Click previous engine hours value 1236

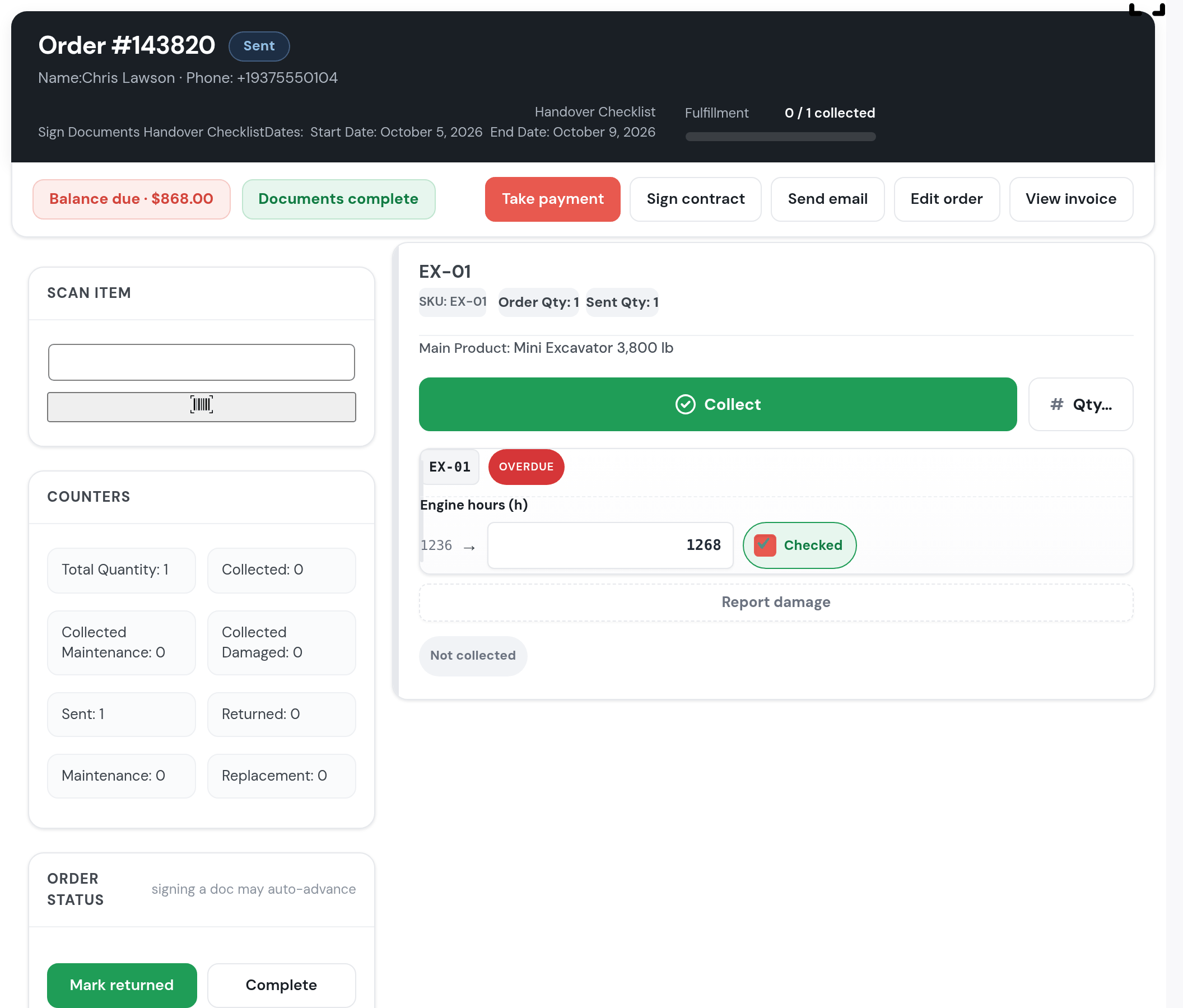click(x=436, y=545)
